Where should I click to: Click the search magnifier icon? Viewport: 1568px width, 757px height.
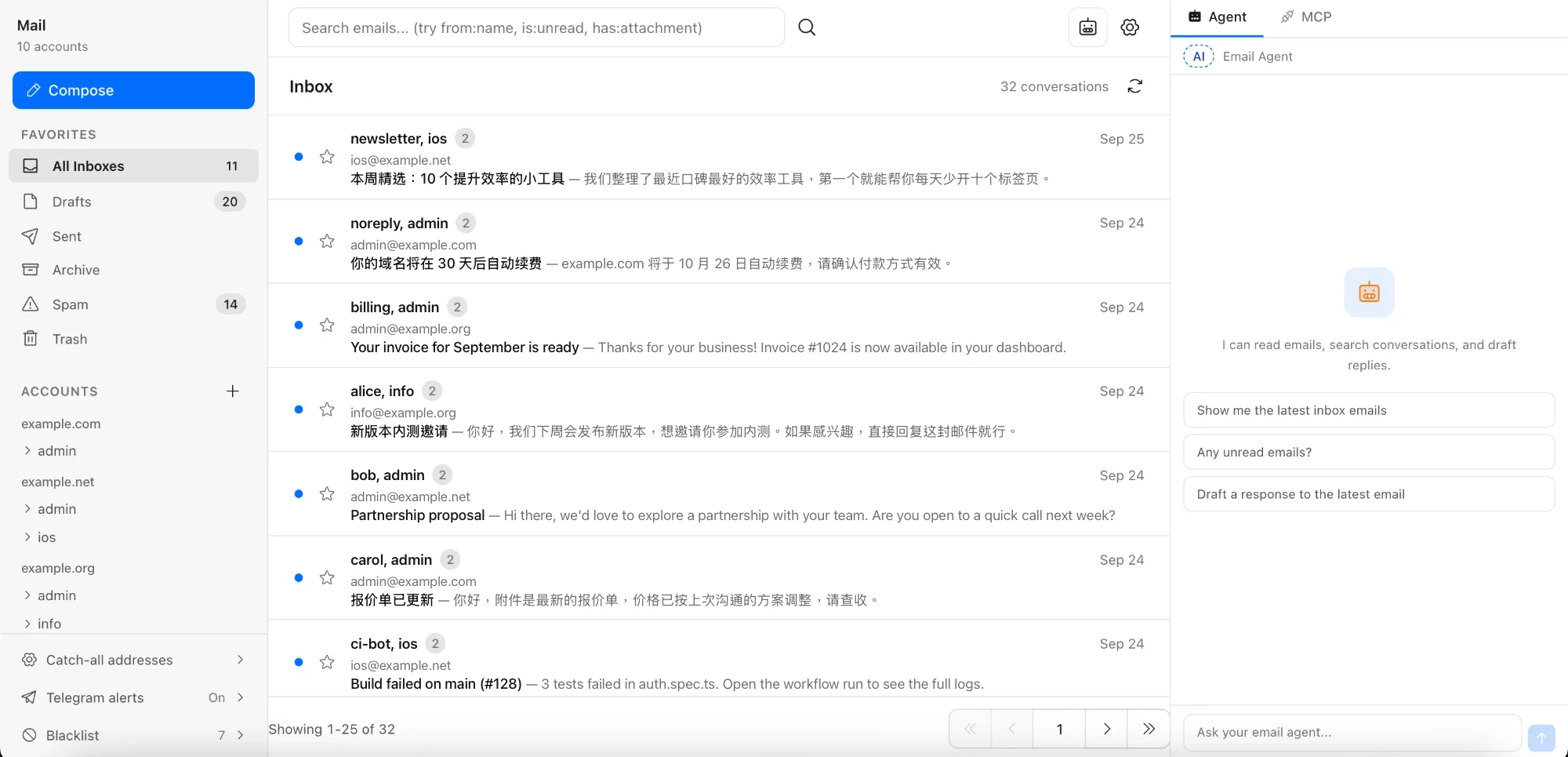click(x=807, y=27)
